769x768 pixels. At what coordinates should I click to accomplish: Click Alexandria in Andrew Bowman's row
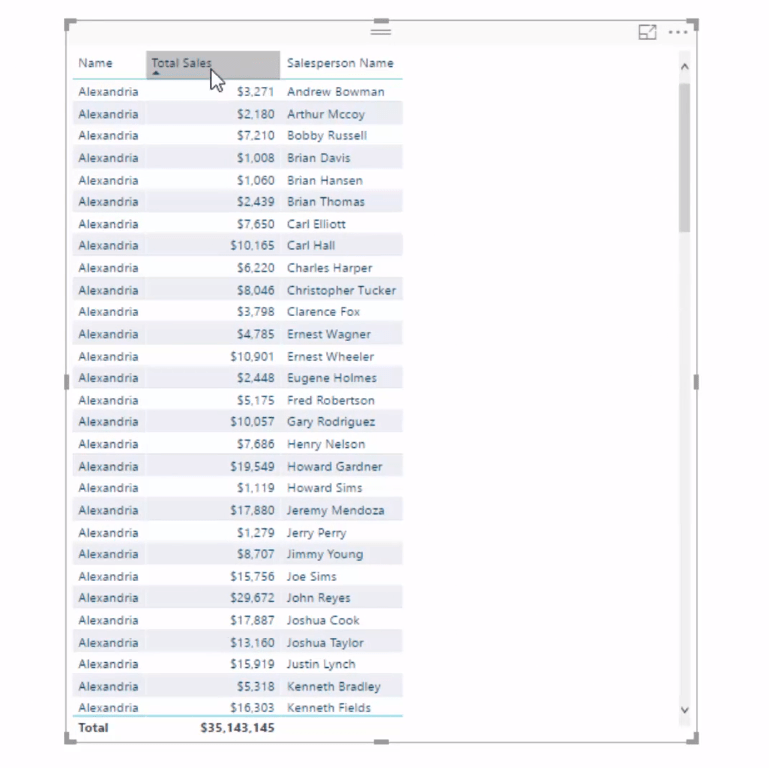click(x=108, y=92)
